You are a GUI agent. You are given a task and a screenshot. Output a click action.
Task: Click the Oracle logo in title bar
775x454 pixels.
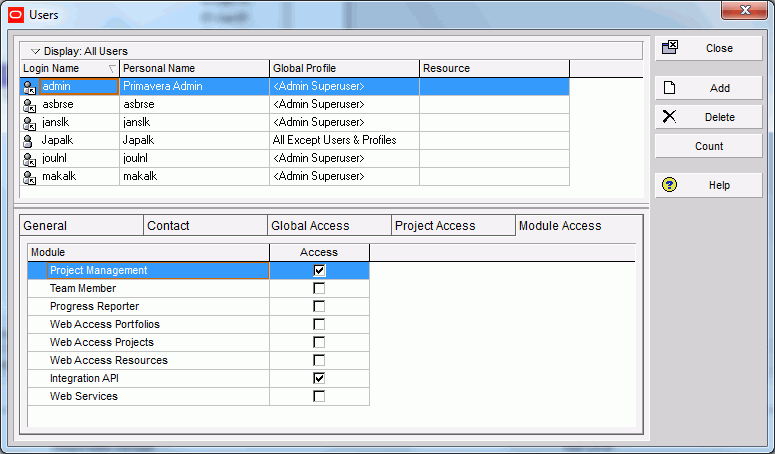click(16, 15)
